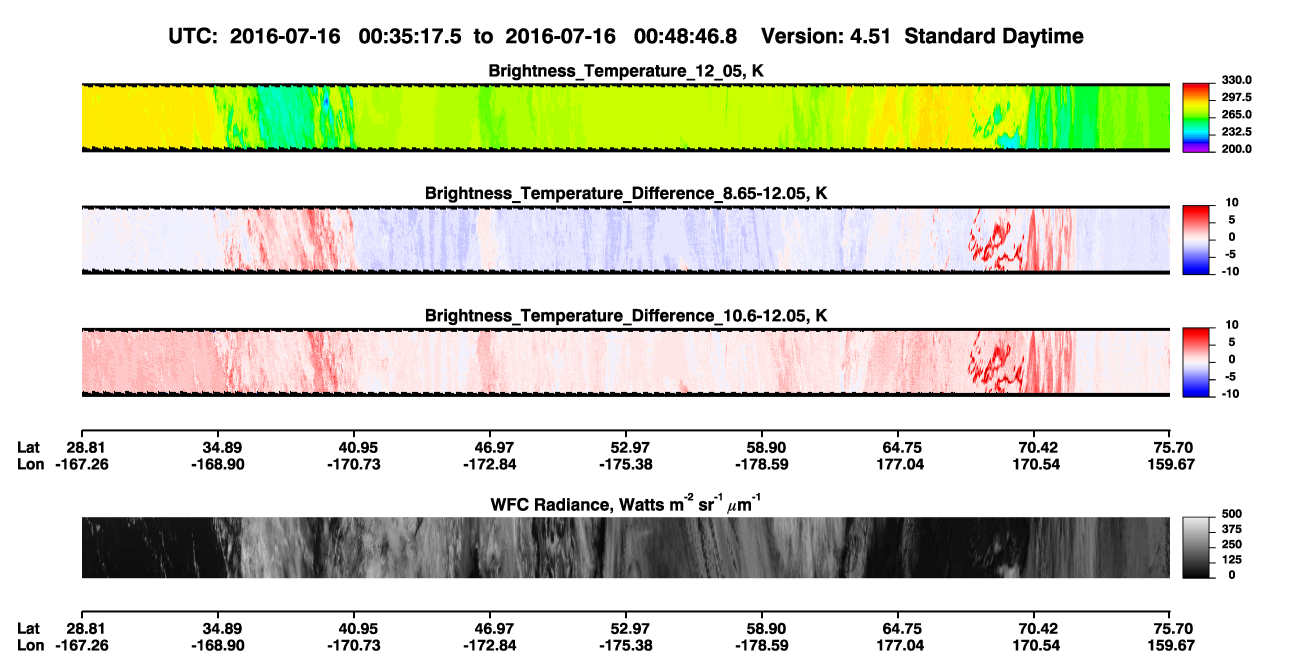Click the grayscale colorbar for WFC Radiance
The height and width of the screenshot is (667, 1300).
pos(1196,548)
